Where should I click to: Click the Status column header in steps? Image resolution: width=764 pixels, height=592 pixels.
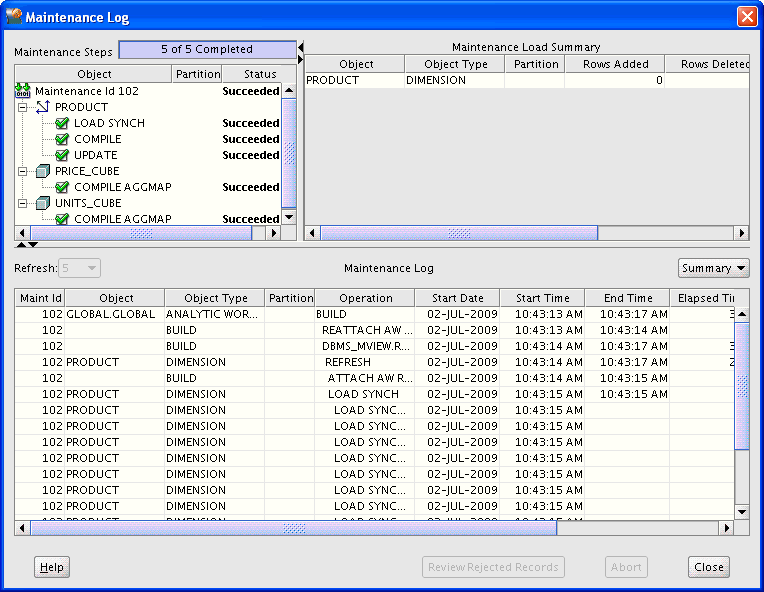pos(260,74)
